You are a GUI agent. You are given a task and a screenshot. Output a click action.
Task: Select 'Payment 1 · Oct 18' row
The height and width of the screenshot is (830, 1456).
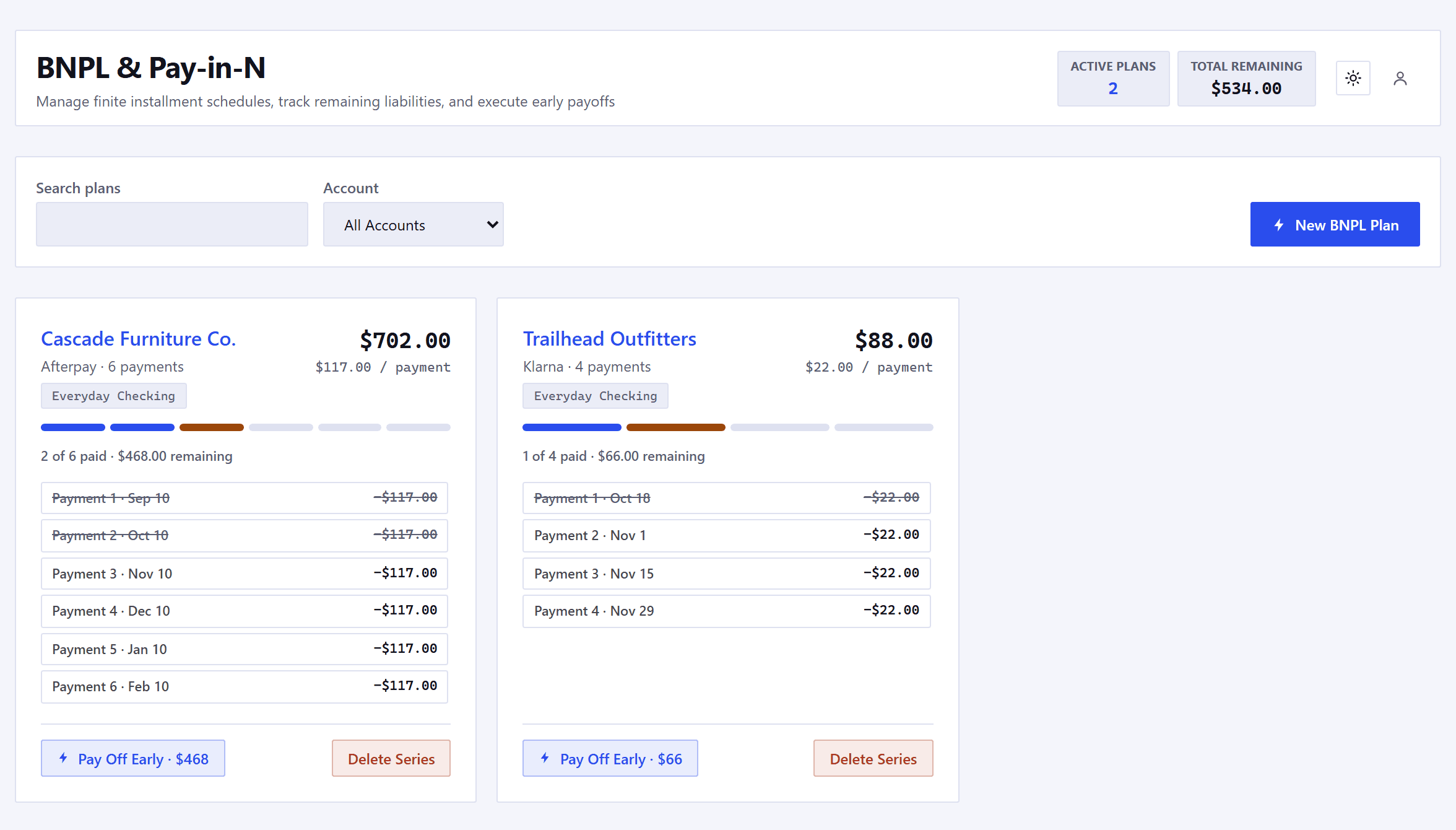727,498
